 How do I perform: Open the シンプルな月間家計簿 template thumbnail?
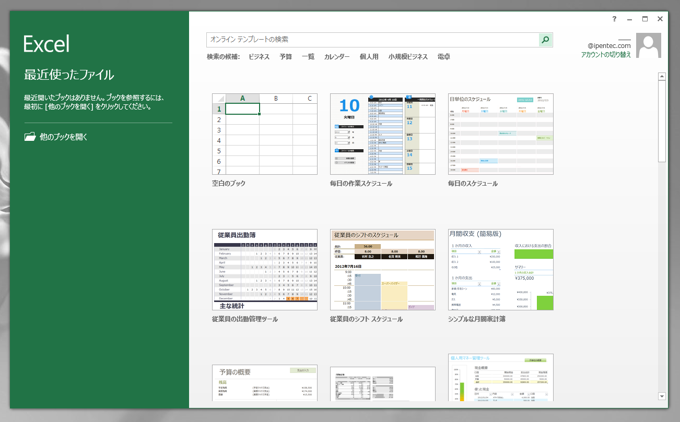click(x=500, y=270)
